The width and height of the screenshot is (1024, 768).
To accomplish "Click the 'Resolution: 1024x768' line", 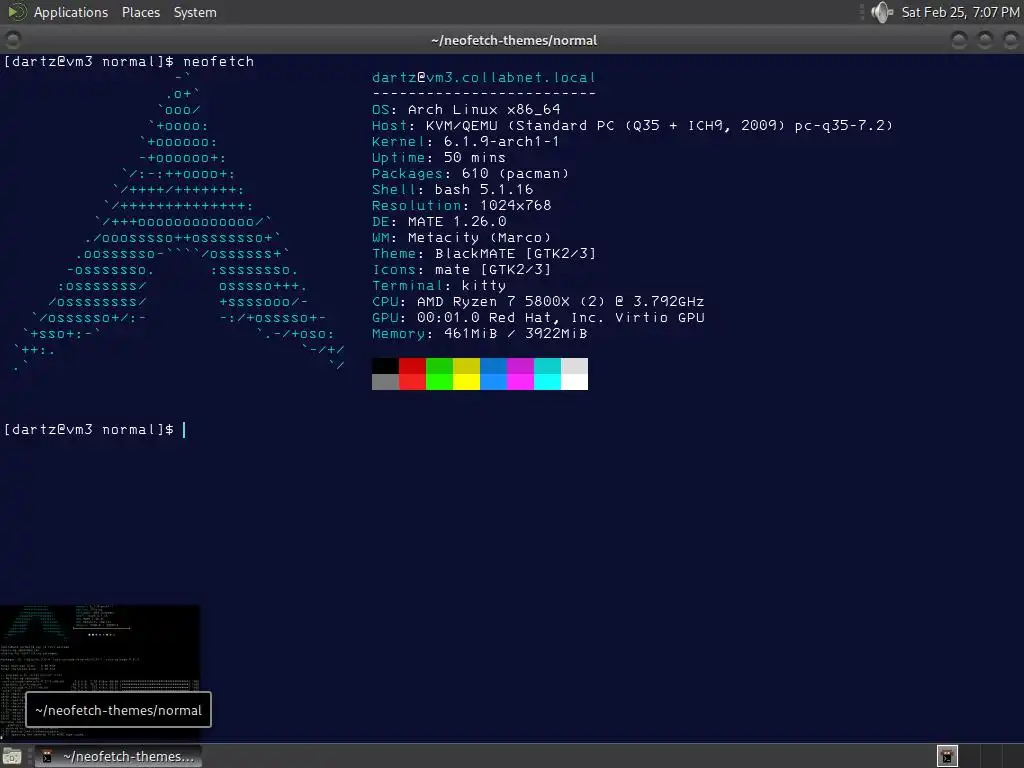I will pos(461,206).
